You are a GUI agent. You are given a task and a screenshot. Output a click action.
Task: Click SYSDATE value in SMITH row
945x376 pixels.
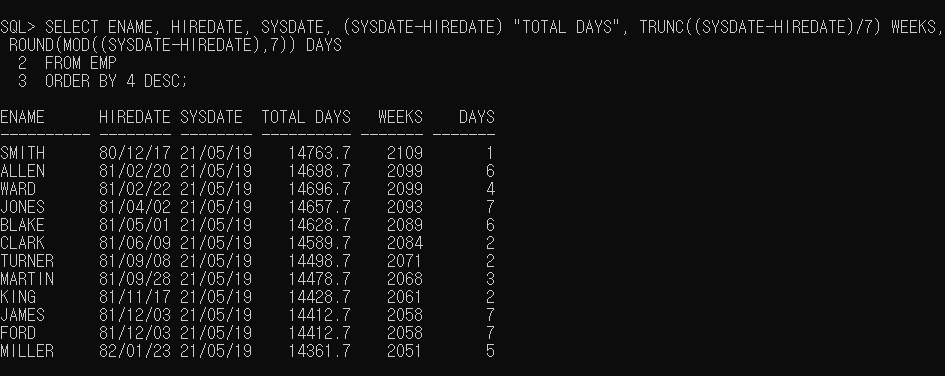coord(216,153)
